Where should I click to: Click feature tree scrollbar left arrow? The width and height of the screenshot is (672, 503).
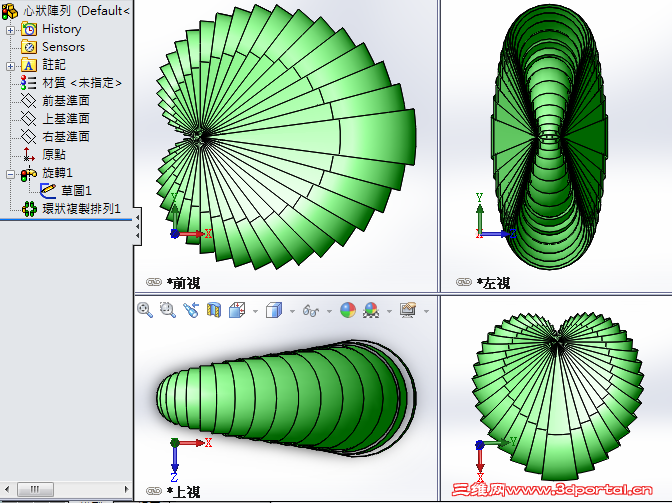click(7, 489)
